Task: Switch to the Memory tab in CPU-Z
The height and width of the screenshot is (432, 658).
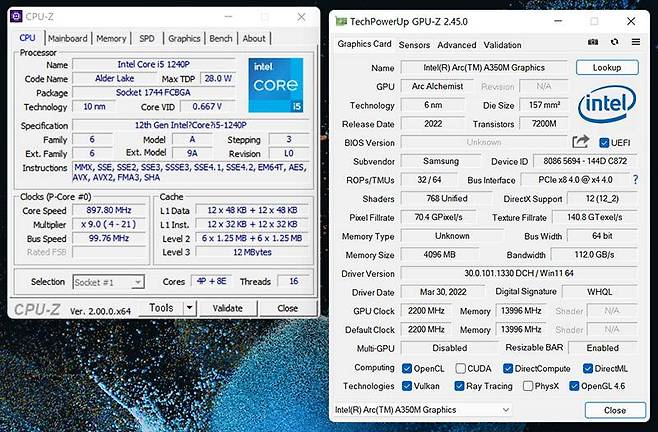Action: click(x=111, y=38)
